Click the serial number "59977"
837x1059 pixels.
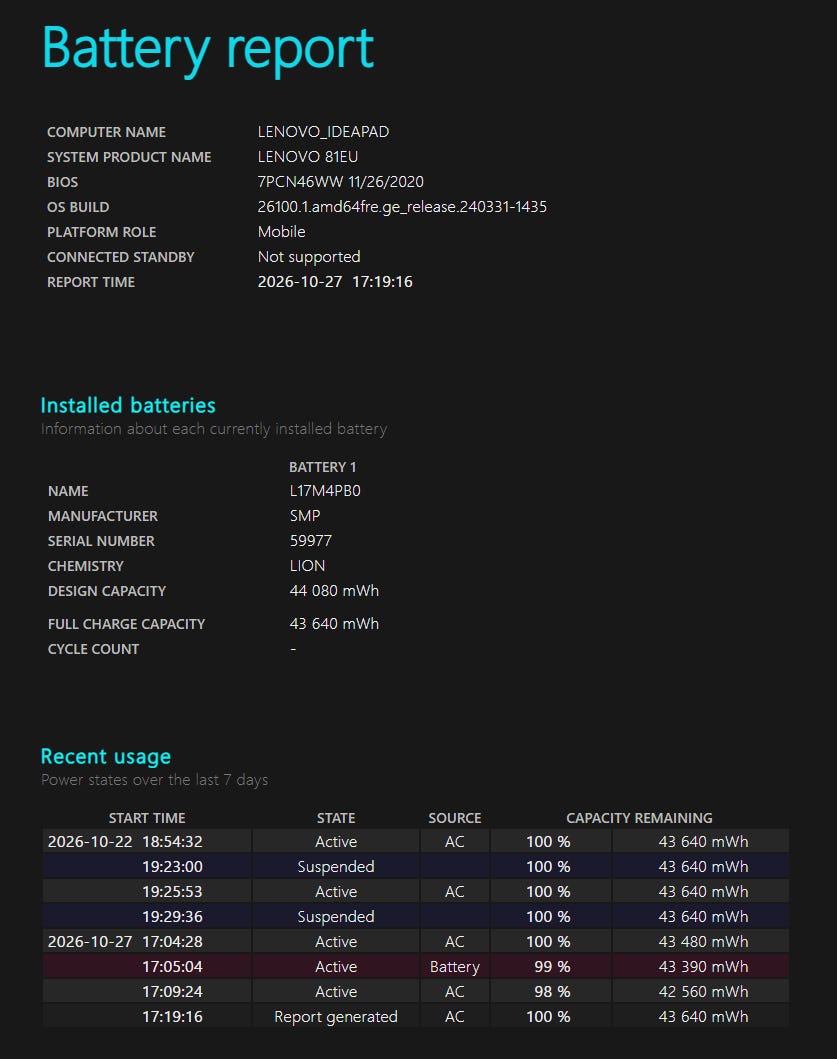coord(311,541)
